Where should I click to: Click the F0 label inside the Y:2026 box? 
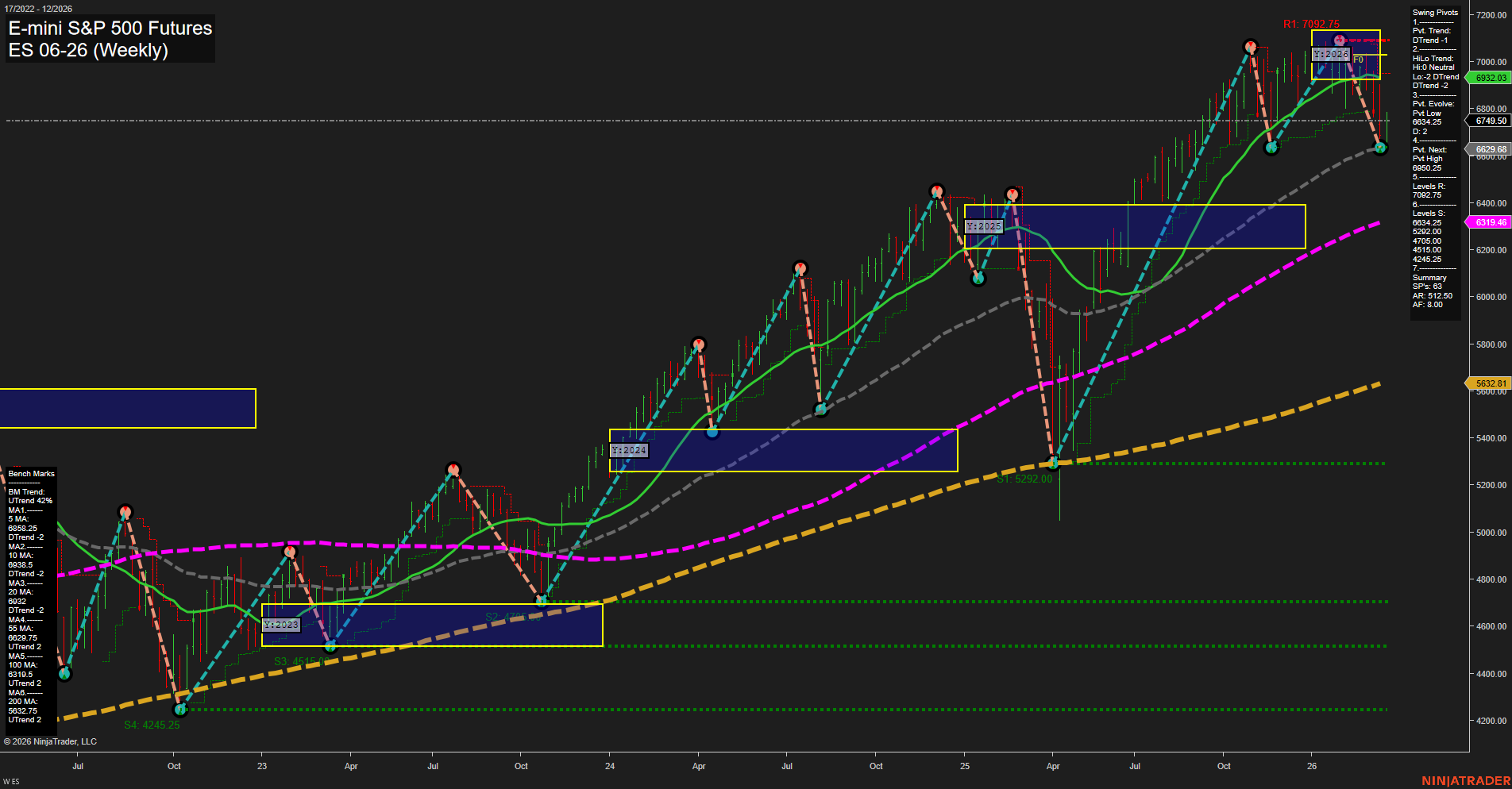1358,58
